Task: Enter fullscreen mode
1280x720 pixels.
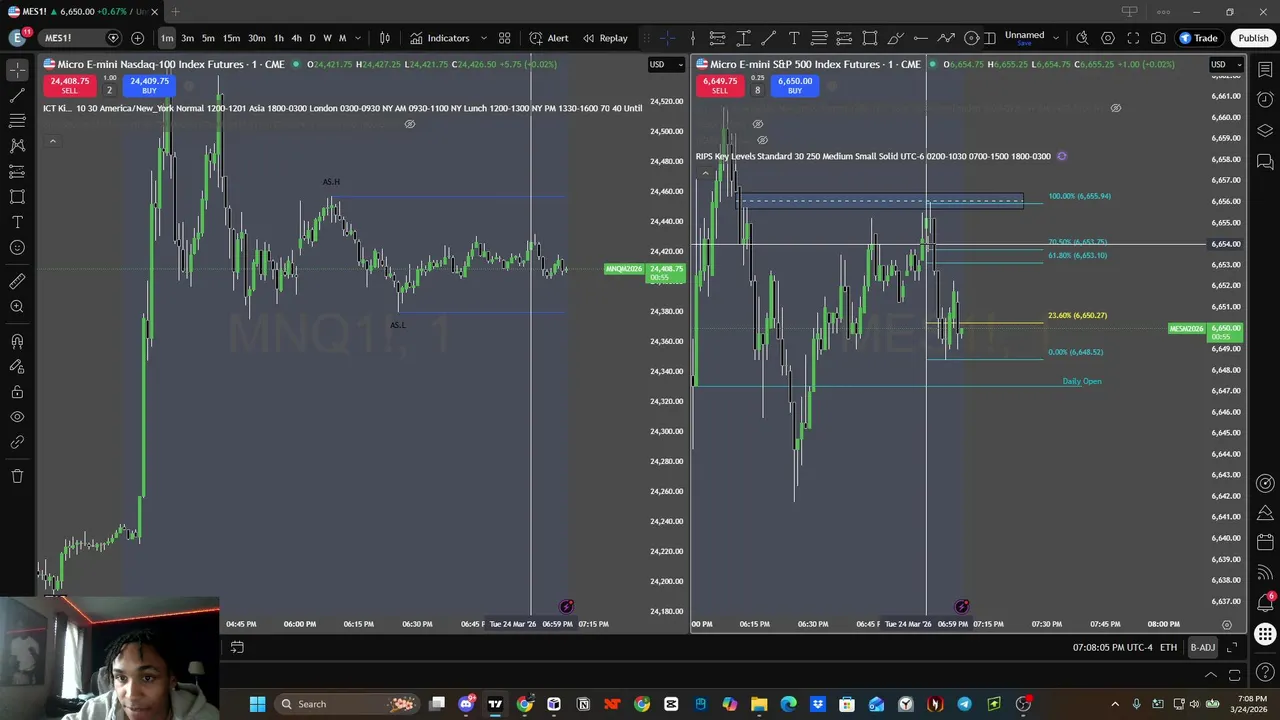Action: click(1133, 38)
